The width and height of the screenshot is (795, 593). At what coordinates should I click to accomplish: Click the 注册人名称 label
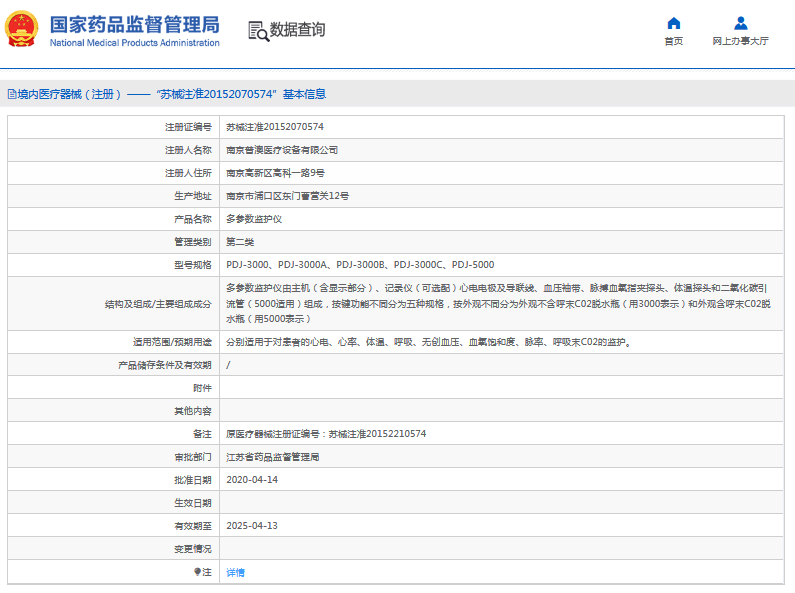188,150
